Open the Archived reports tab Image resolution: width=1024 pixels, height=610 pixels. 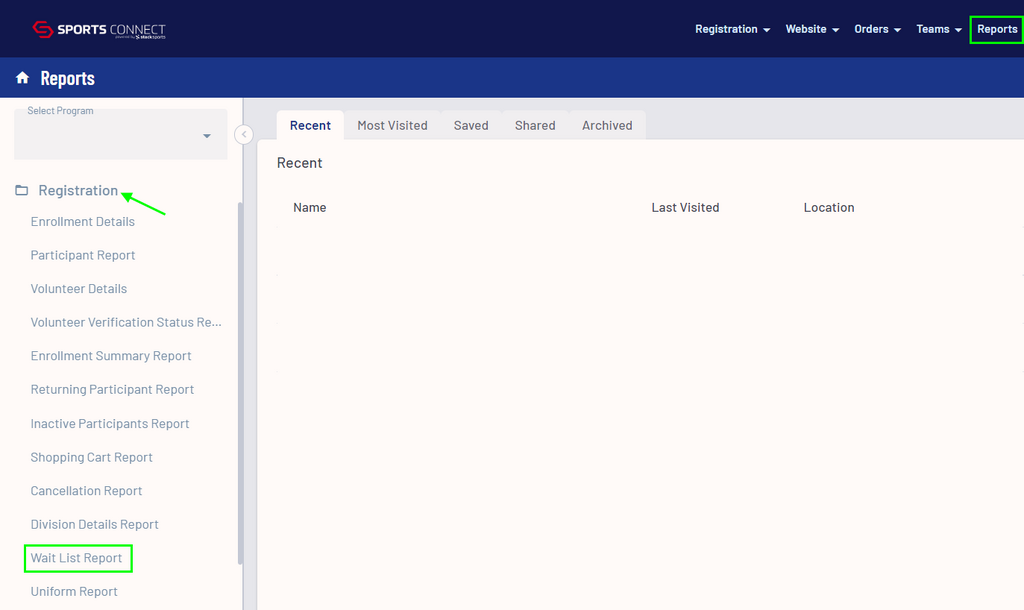[x=607, y=125]
